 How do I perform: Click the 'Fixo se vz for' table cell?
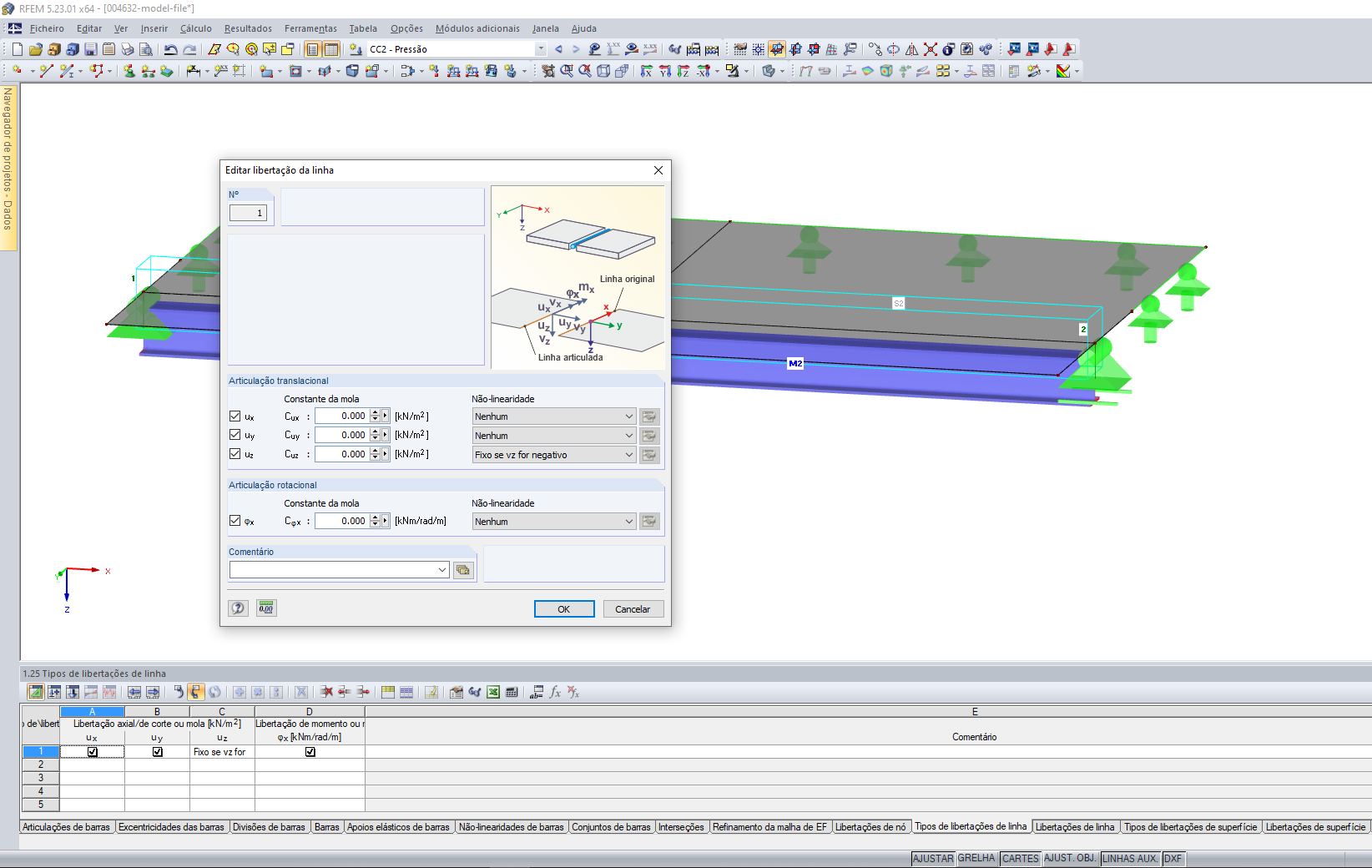(222, 752)
